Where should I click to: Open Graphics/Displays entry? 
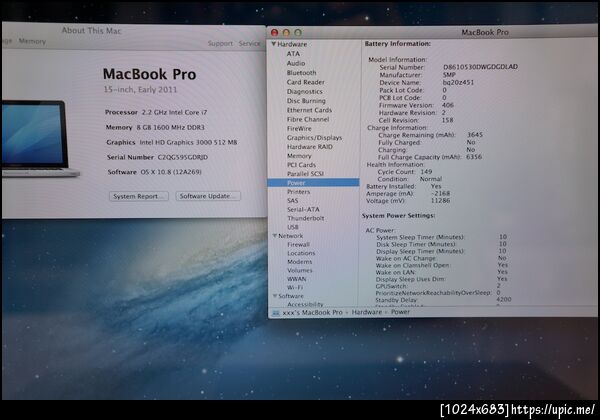tap(315, 138)
